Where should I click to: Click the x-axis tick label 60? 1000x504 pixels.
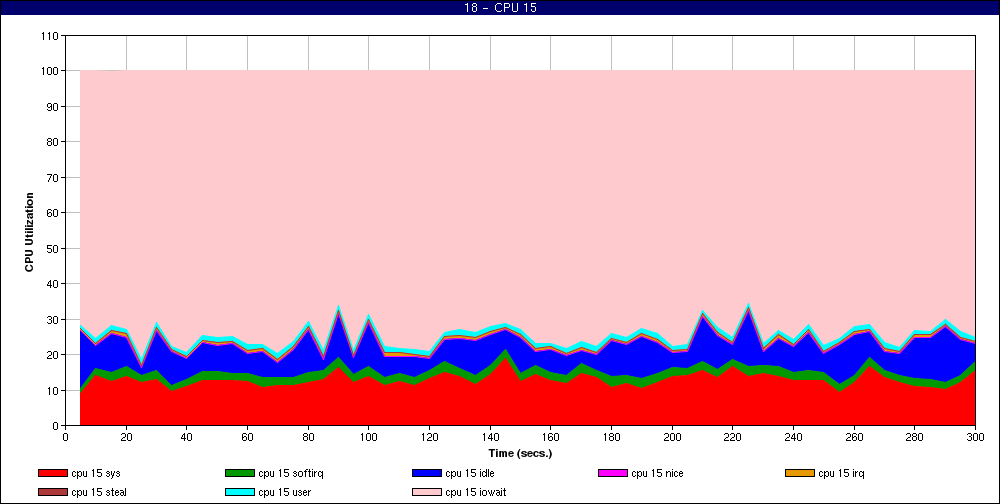click(x=247, y=437)
